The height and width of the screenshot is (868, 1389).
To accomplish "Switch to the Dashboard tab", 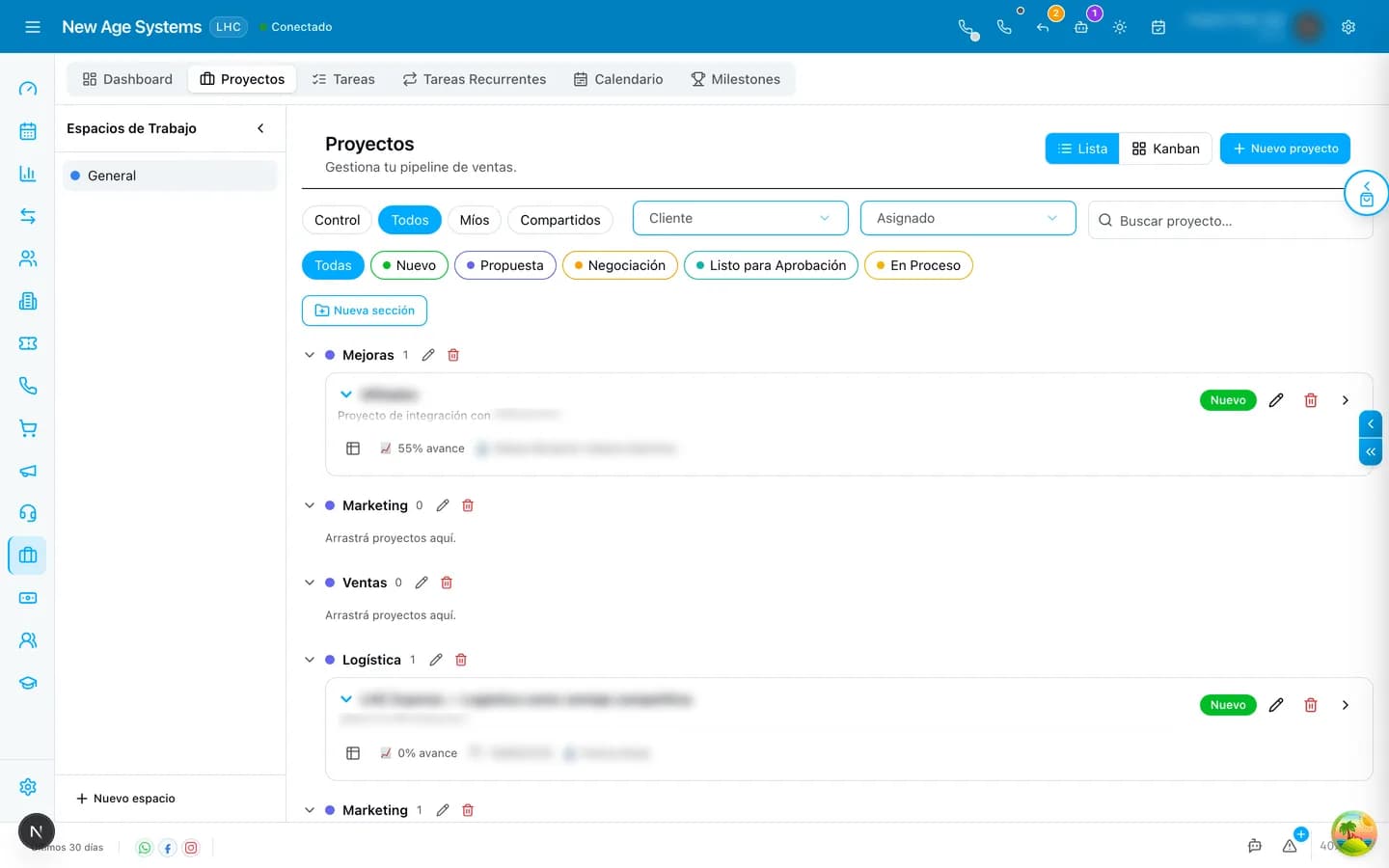I will [127, 79].
